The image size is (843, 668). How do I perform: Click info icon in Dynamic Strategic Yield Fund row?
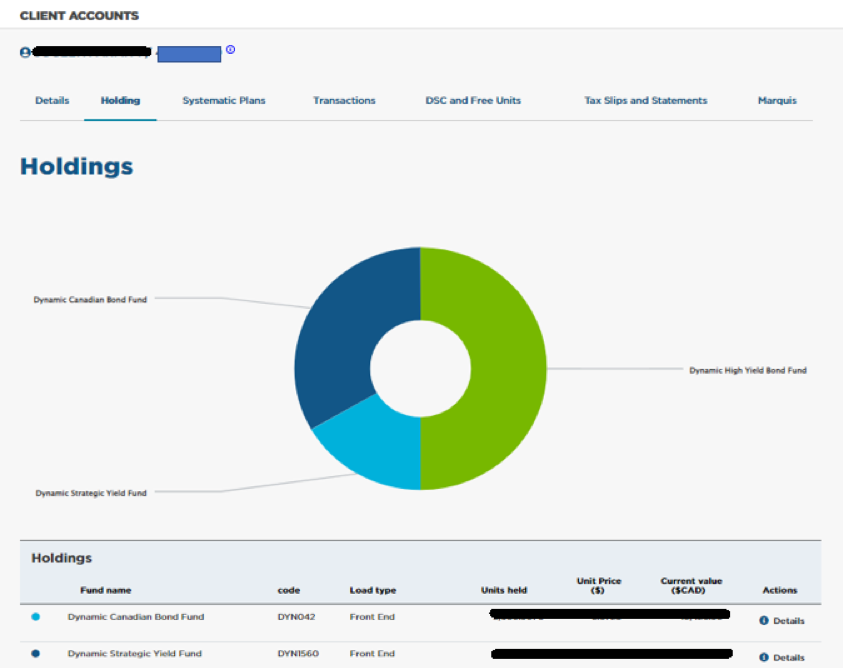(763, 657)
